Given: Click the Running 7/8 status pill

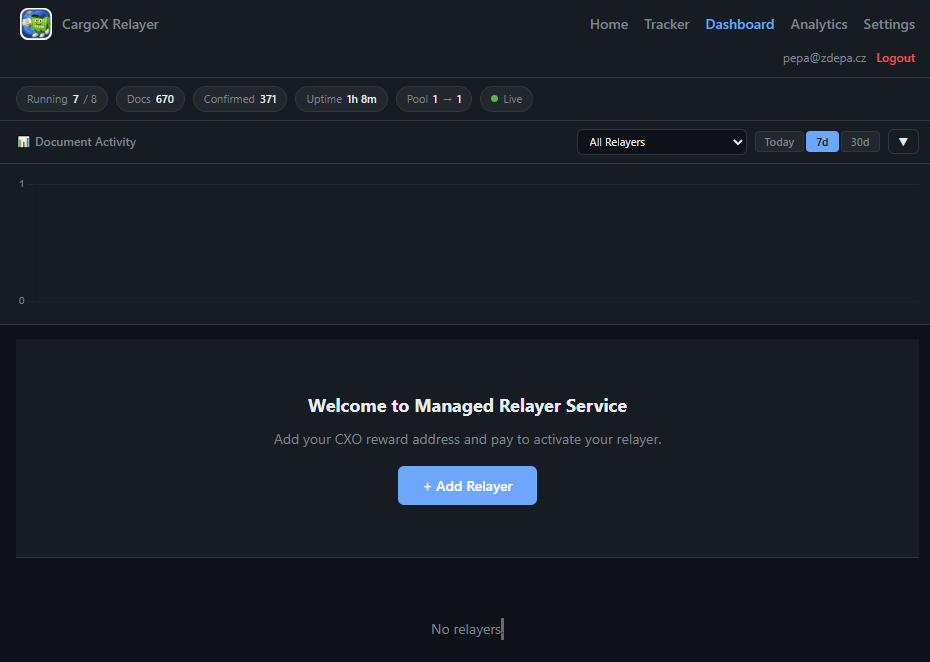Looking at the screenshot, I should click(x=61, y=98).
